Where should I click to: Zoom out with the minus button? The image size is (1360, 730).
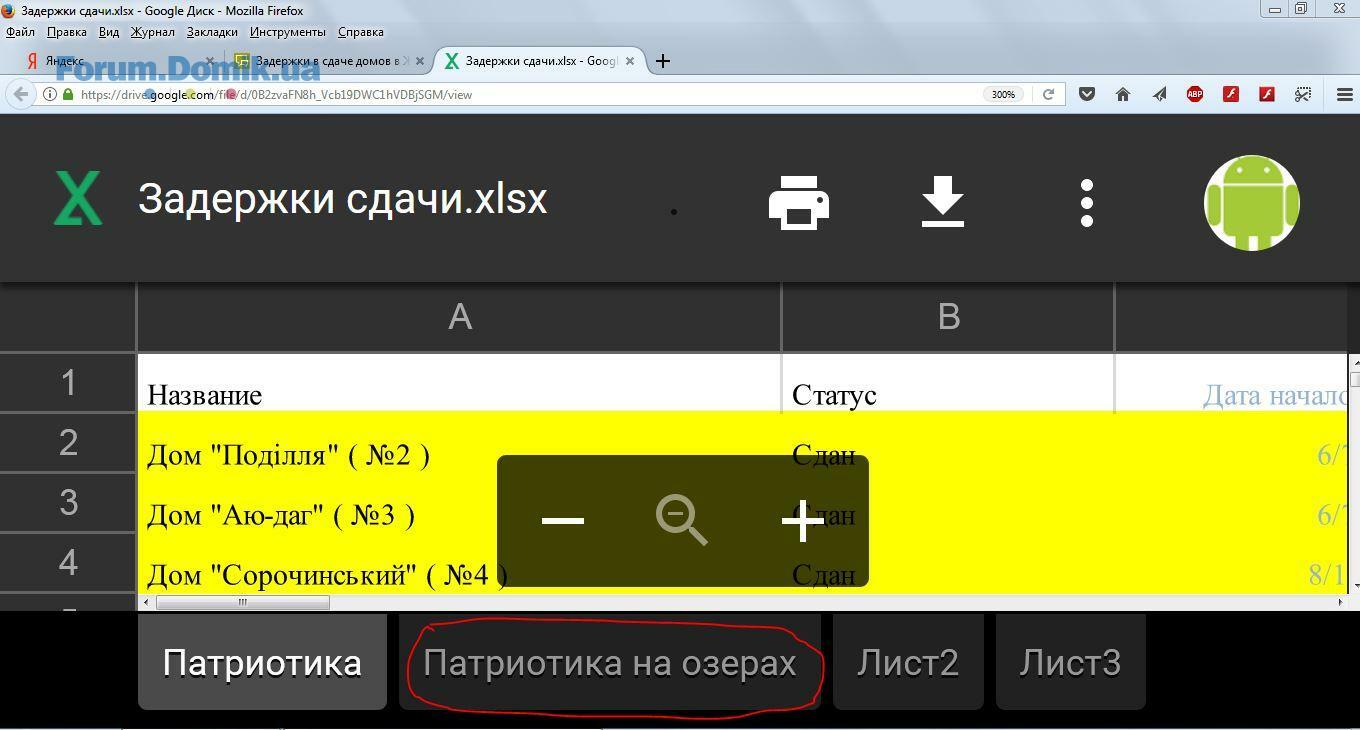click(x=562, y=520)
